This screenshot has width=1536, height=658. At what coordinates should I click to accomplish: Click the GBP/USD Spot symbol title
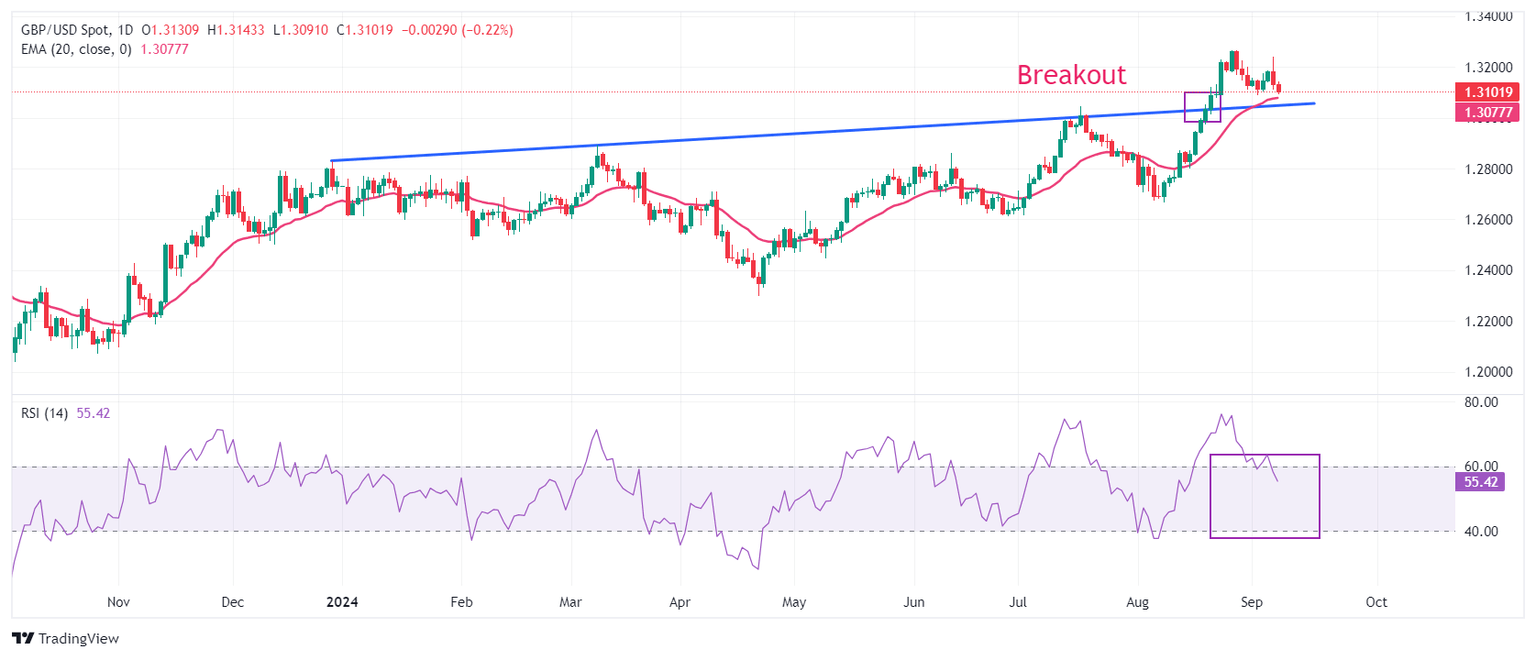pos(65,30)
